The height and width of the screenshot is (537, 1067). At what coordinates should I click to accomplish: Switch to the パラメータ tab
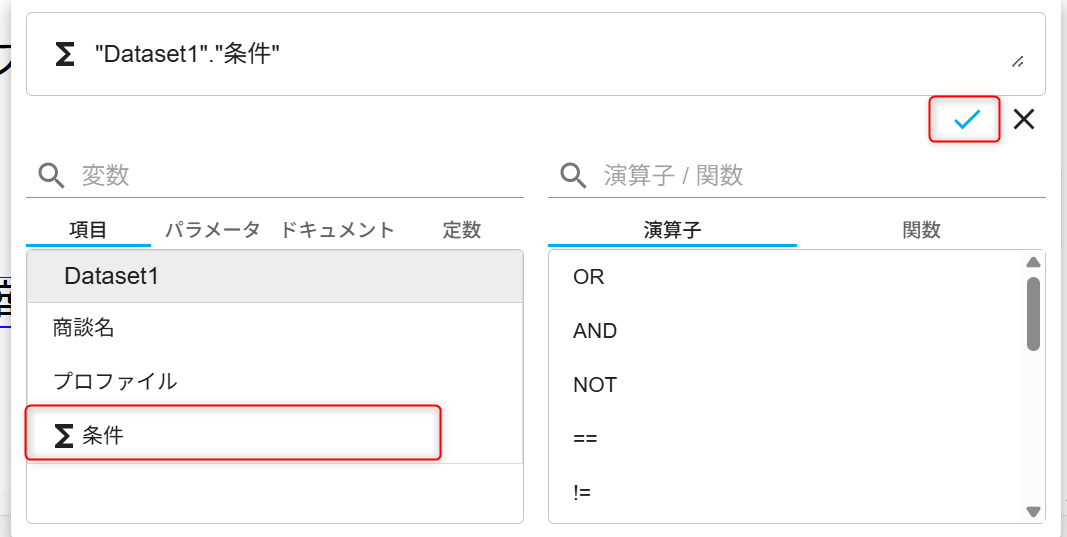click(x=213, y=230)
